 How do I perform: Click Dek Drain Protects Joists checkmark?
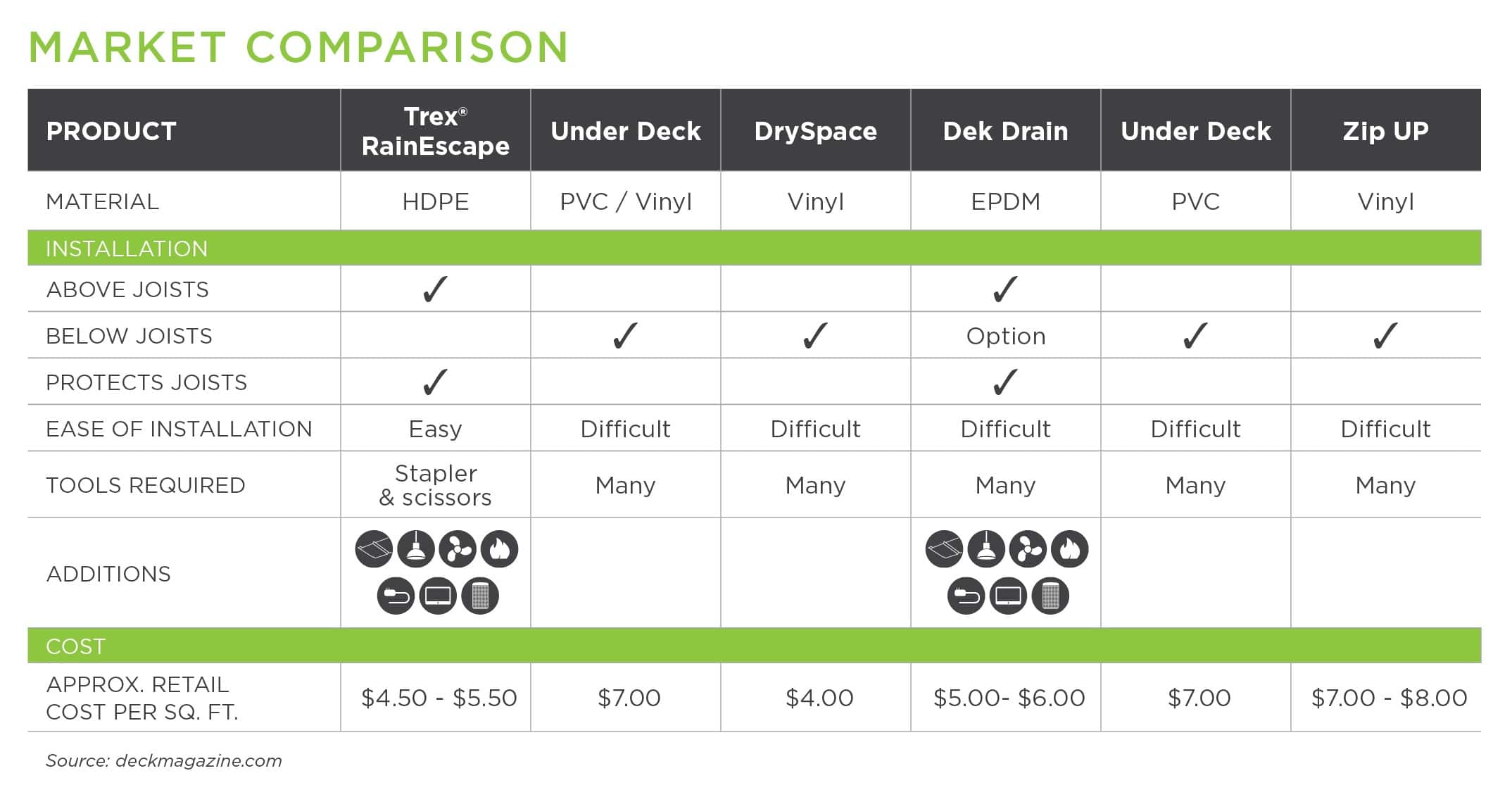coord(1005,382)
